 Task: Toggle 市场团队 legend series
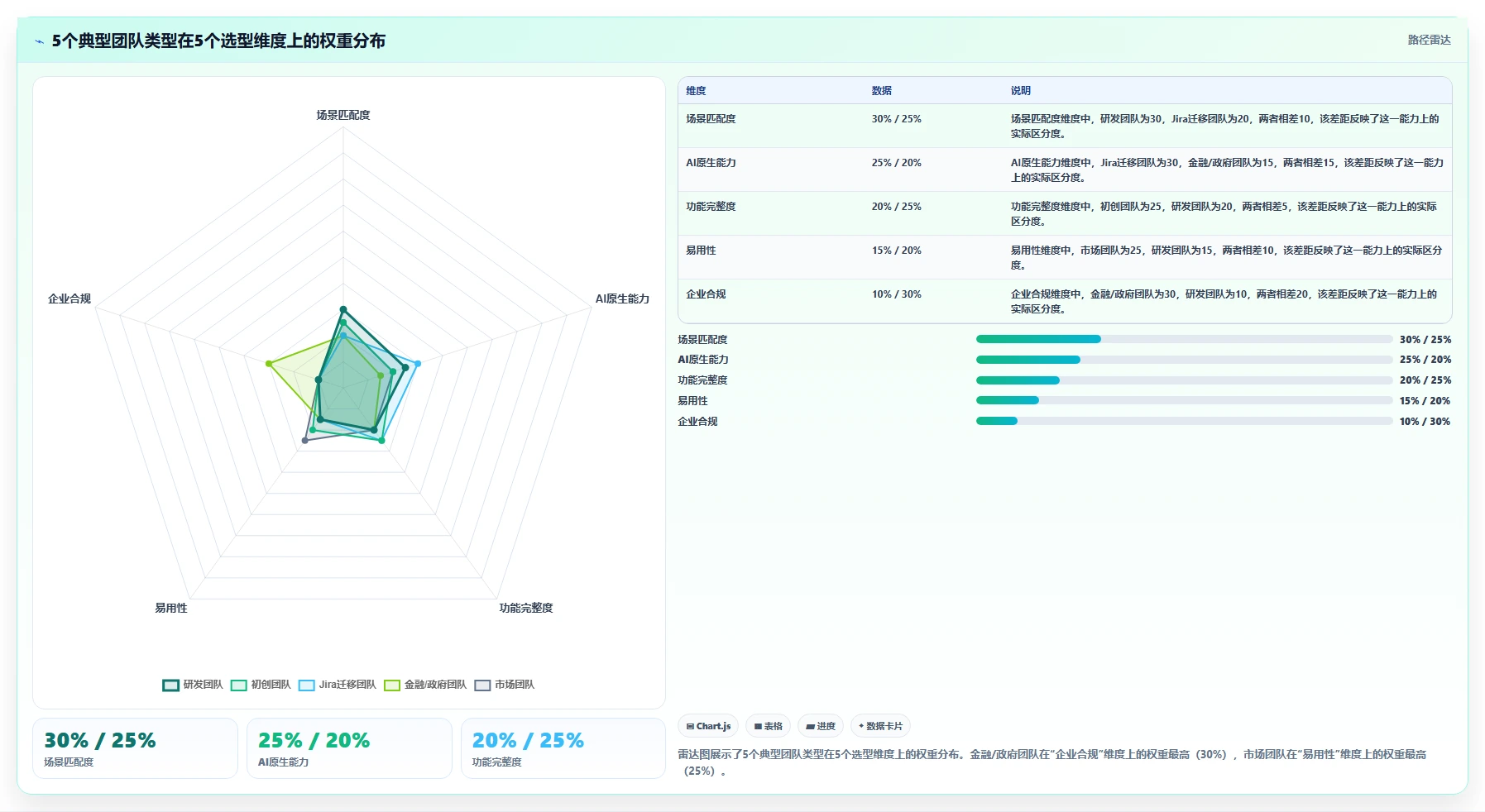point(504,685)
